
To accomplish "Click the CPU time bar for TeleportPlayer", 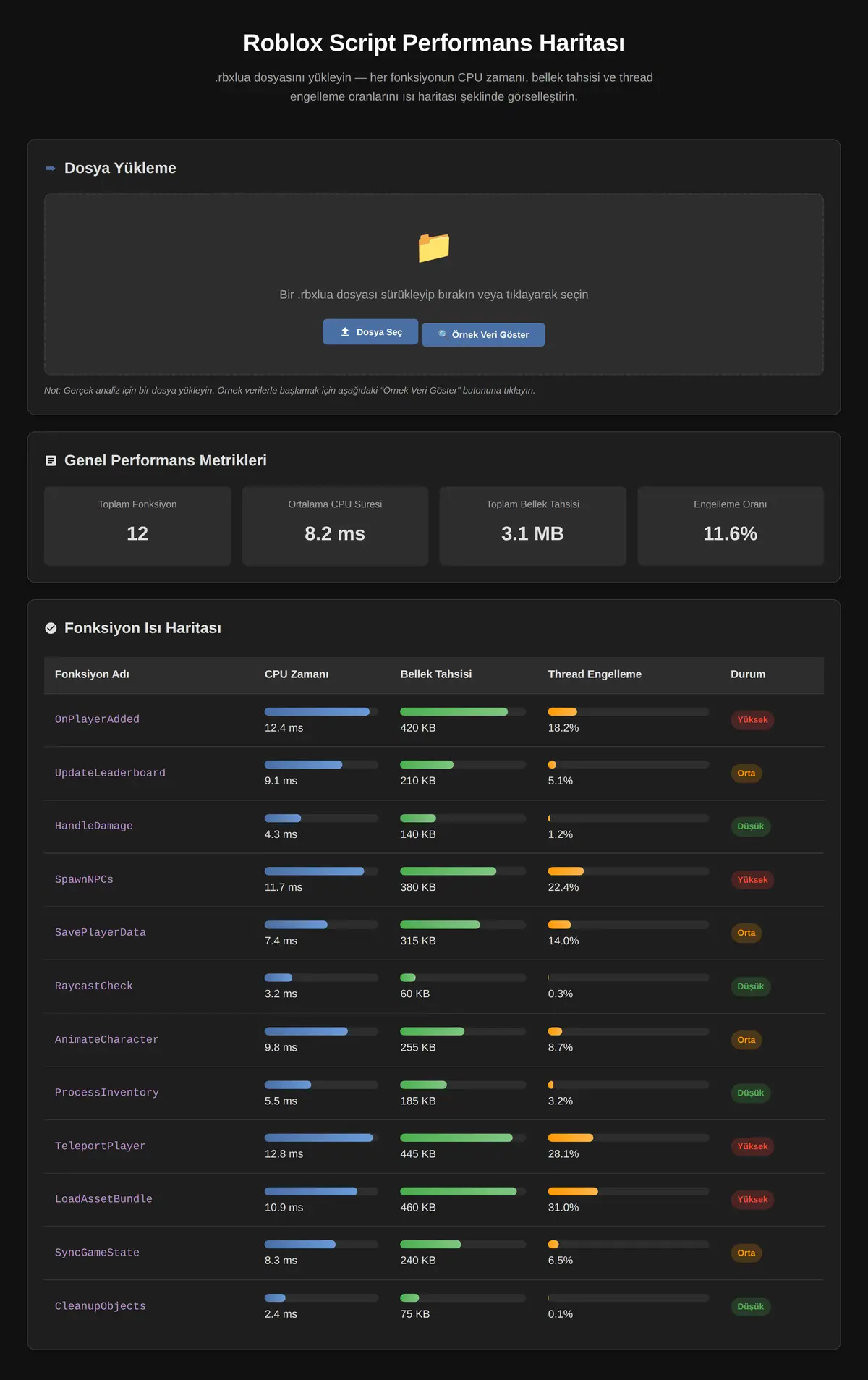I will click(x=321, y=1138).
